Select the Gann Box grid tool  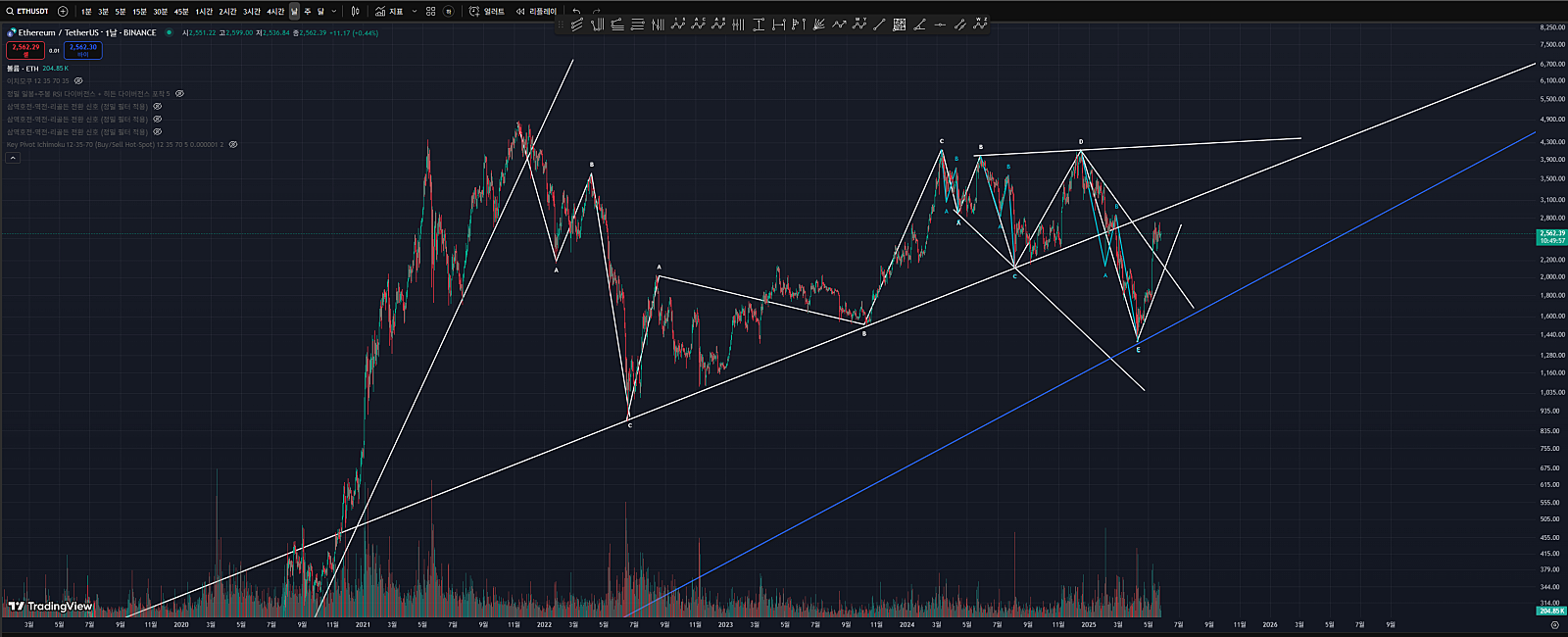coord(900,24)
